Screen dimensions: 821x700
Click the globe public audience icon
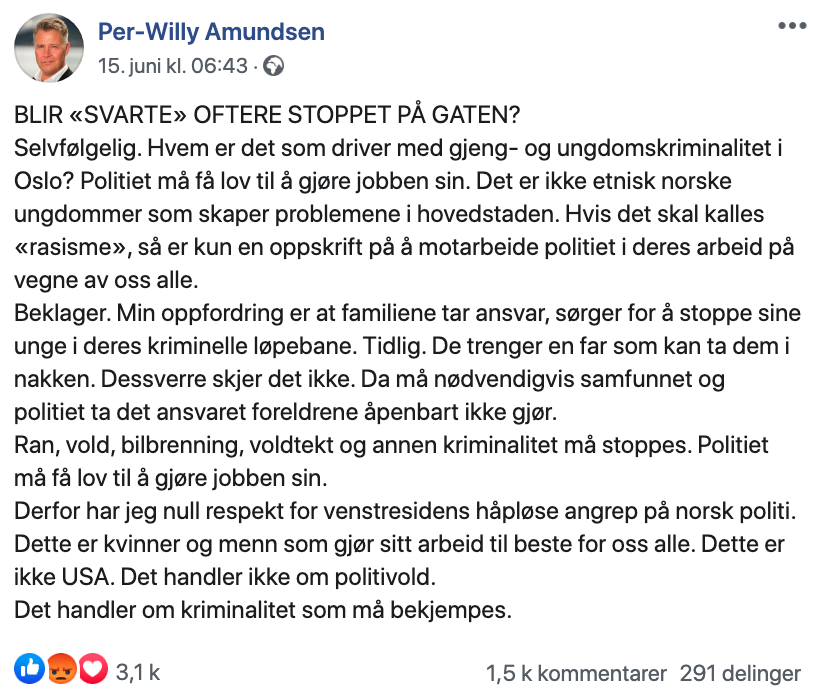pyautogui.click(x=273, y=67)
